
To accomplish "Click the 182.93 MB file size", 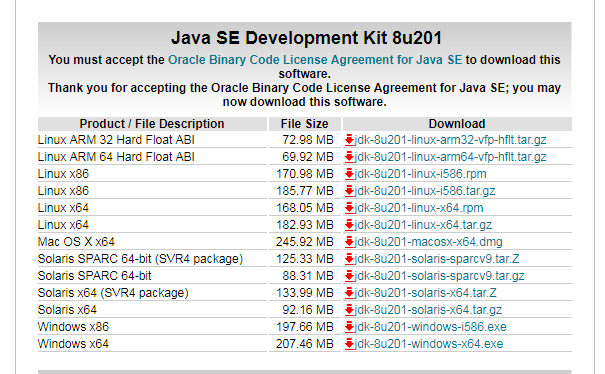I will coord(304,225).
